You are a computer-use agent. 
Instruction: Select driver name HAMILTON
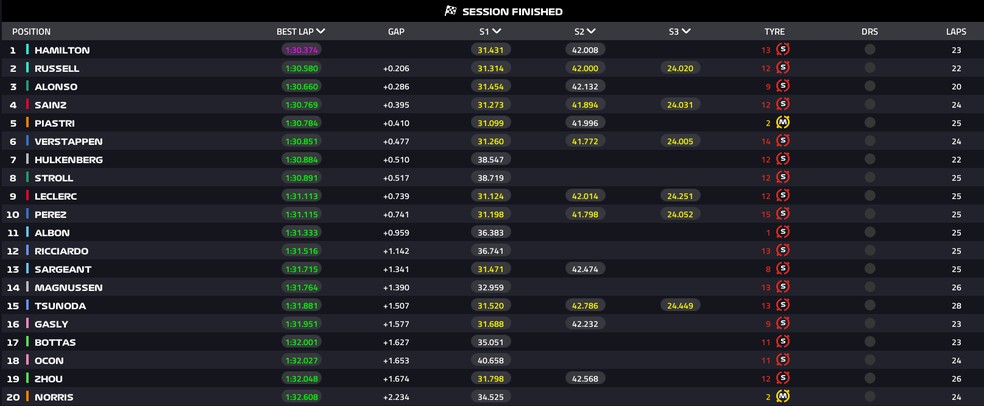(x=62, y=50)
